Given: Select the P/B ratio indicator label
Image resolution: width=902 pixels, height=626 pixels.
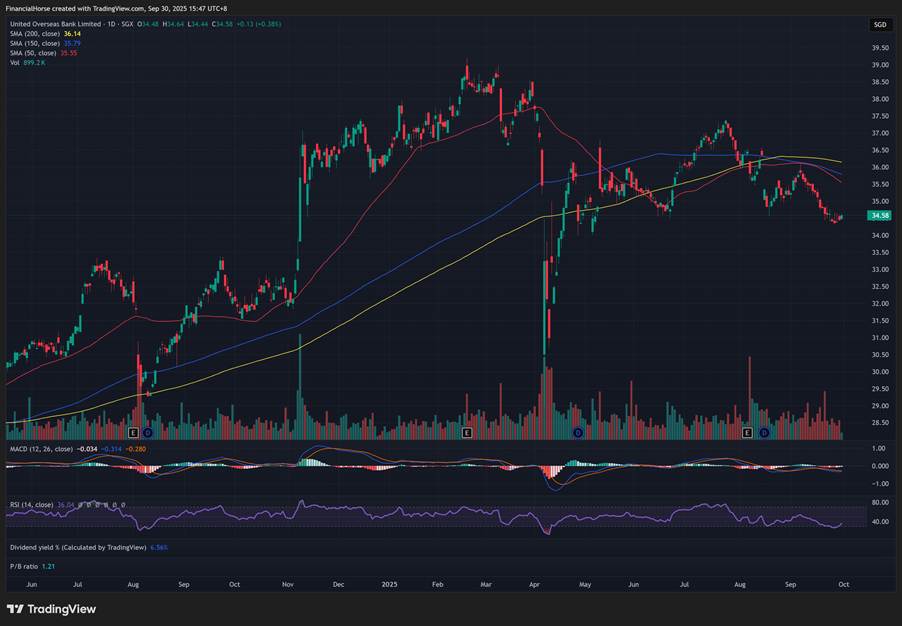Looking at the screenshot, I should point(24,566).
